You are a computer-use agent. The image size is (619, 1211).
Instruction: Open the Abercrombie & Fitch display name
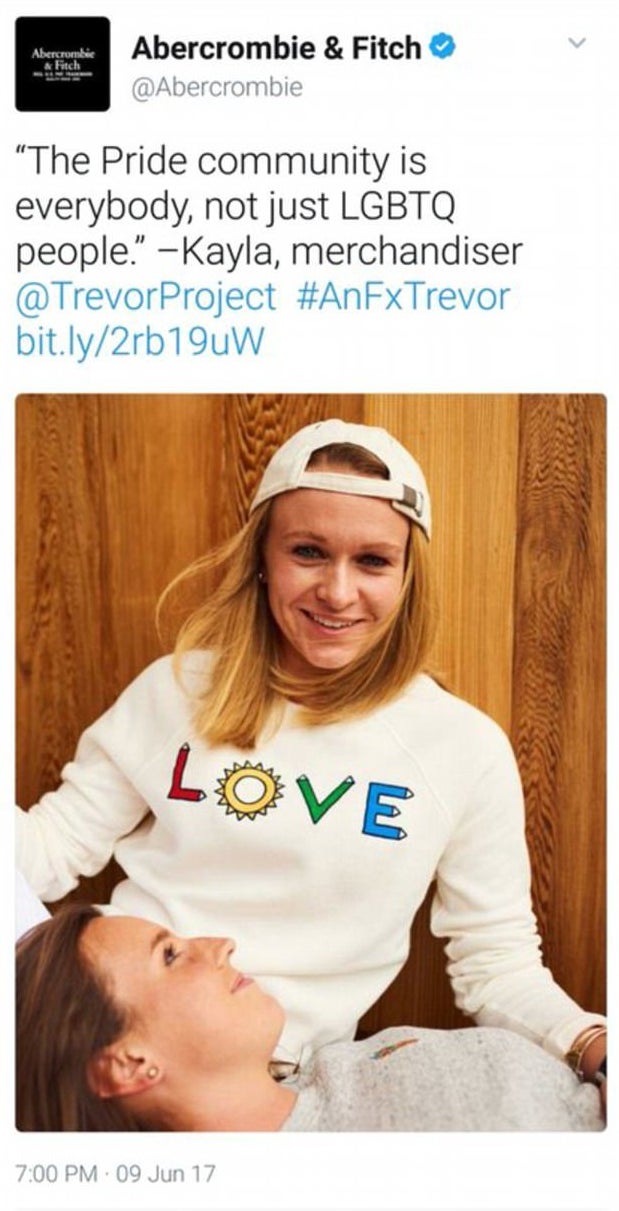(x=276, y=47)
